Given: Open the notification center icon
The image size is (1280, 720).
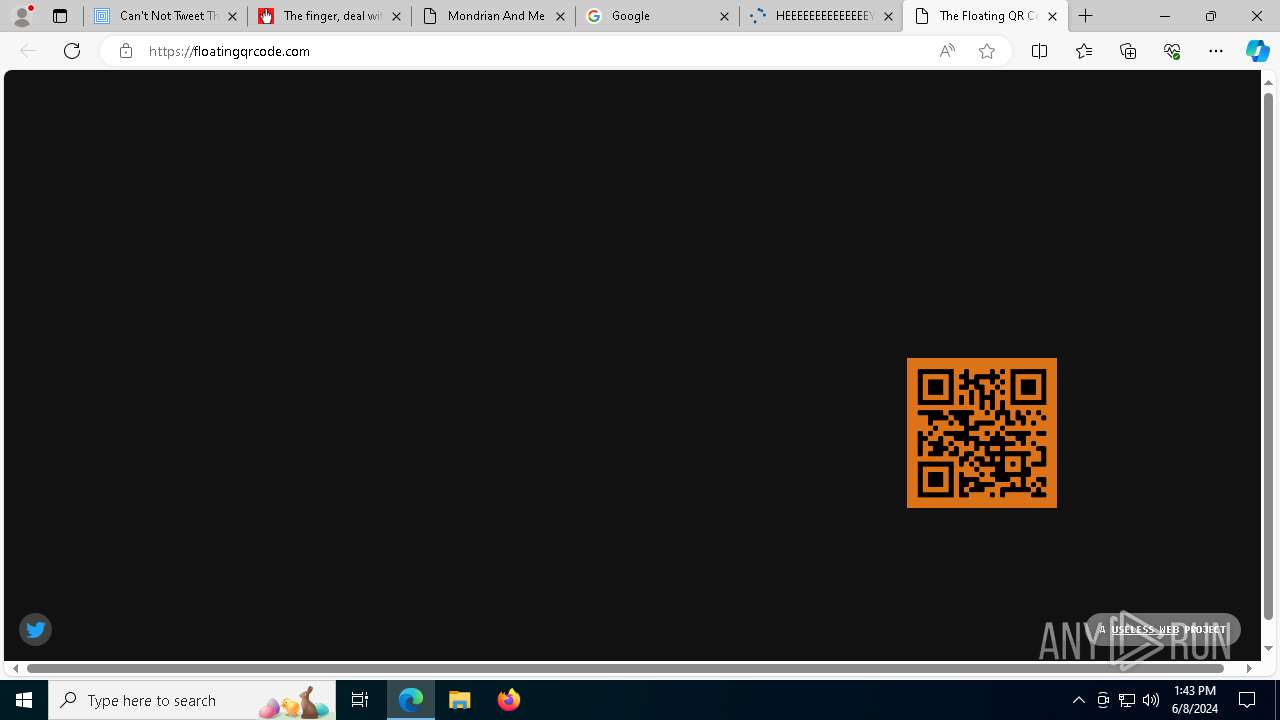Looking at the screenshot, I should point(1248,700).
